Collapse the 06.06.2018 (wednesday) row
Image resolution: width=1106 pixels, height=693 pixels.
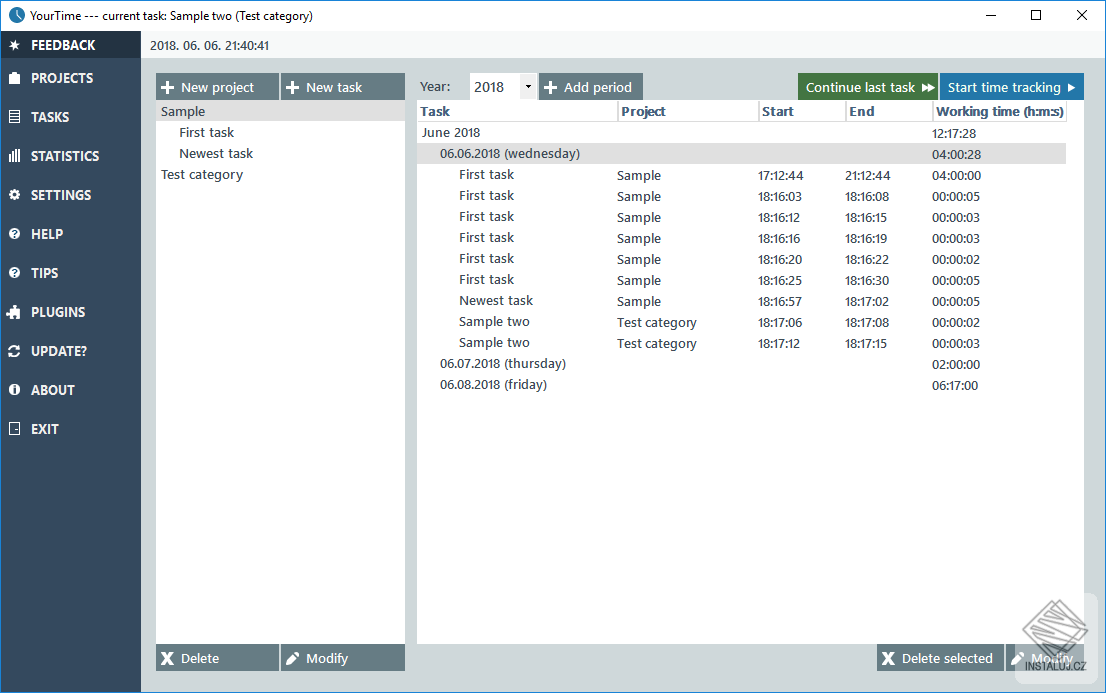pyautogui.click(x=741, y=154)
